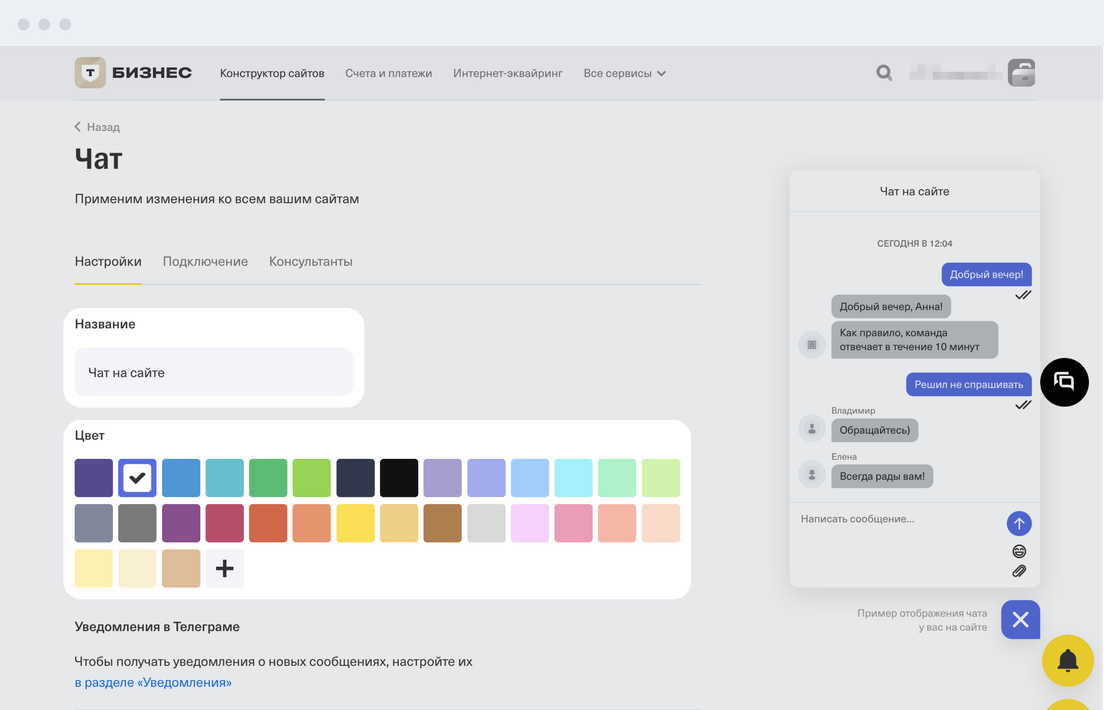Select the green color swatch
This screenshot has width=1104, height=710.
(x=268, y=478)
